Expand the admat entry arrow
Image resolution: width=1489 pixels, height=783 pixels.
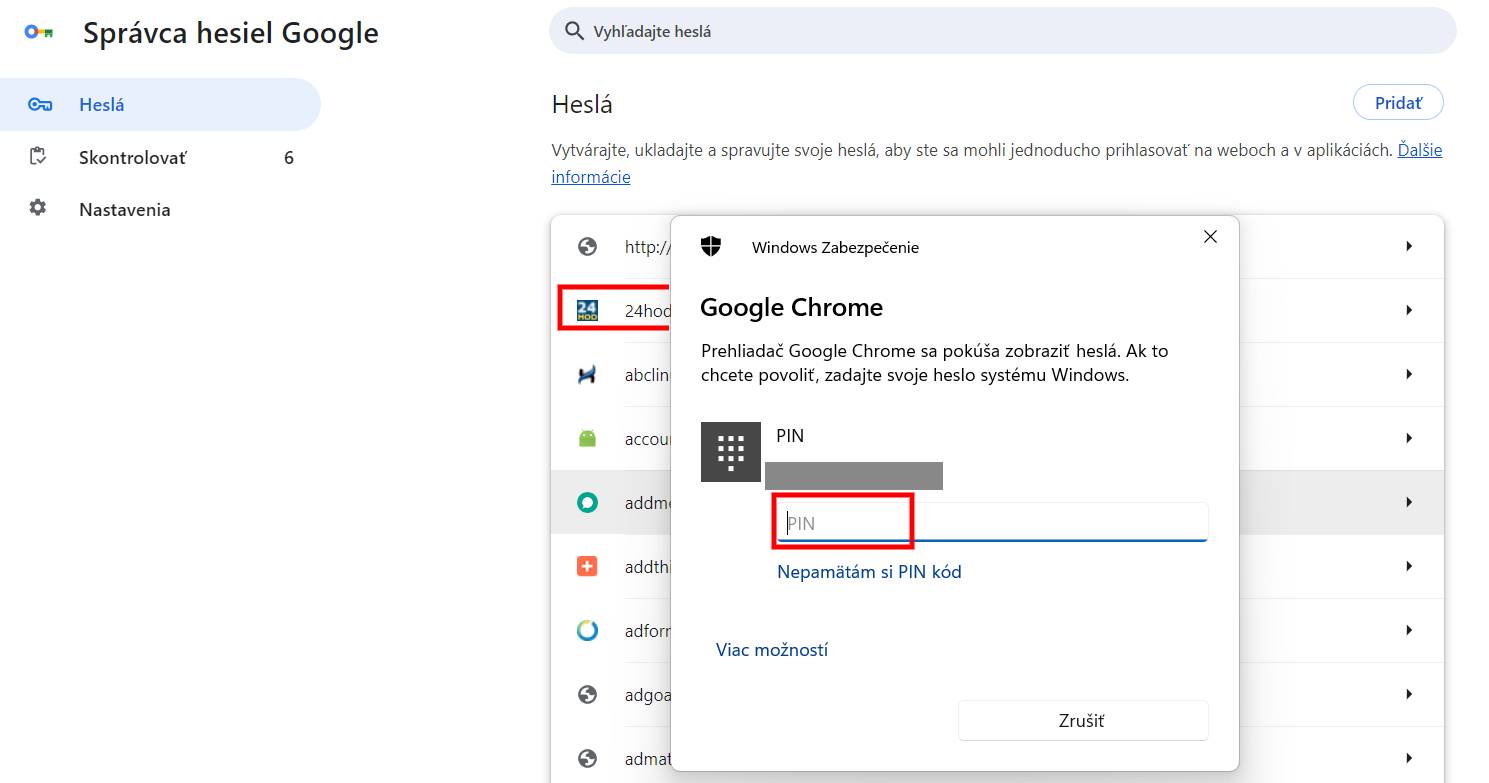[1409, 758]
